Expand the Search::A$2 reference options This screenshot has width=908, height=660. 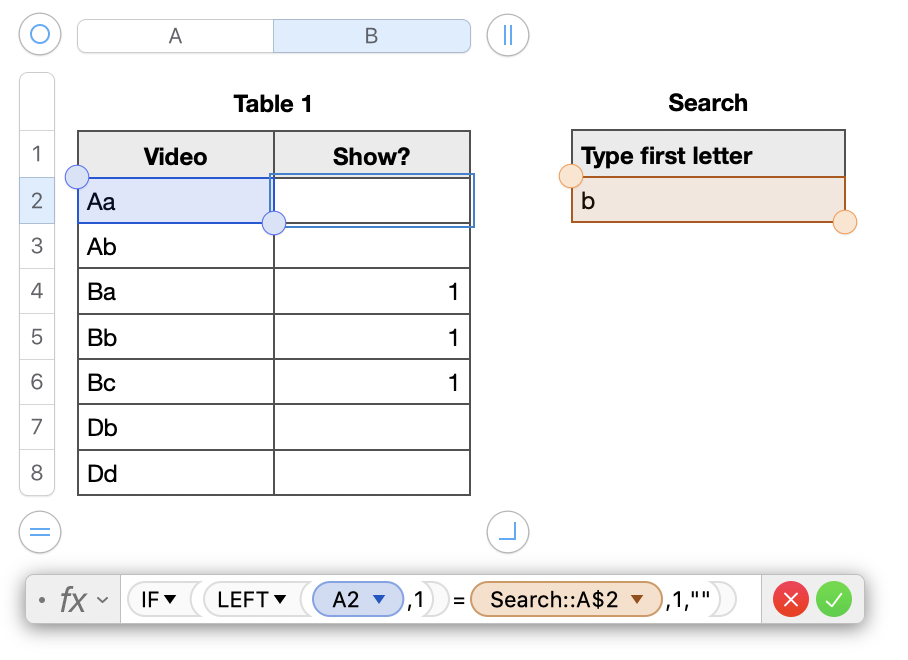coord(636,600)
